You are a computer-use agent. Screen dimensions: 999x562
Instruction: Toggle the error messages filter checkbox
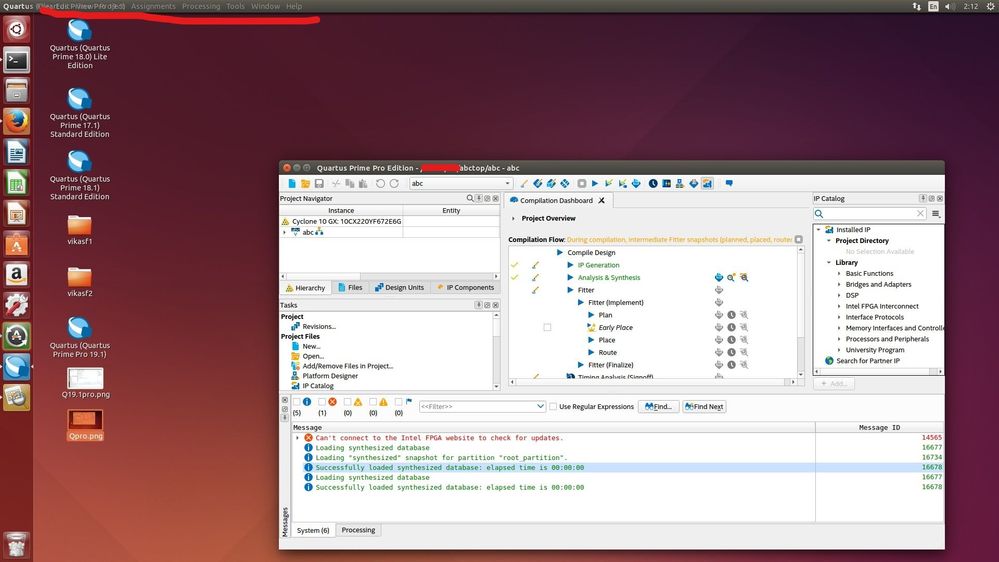click(321, 402)
